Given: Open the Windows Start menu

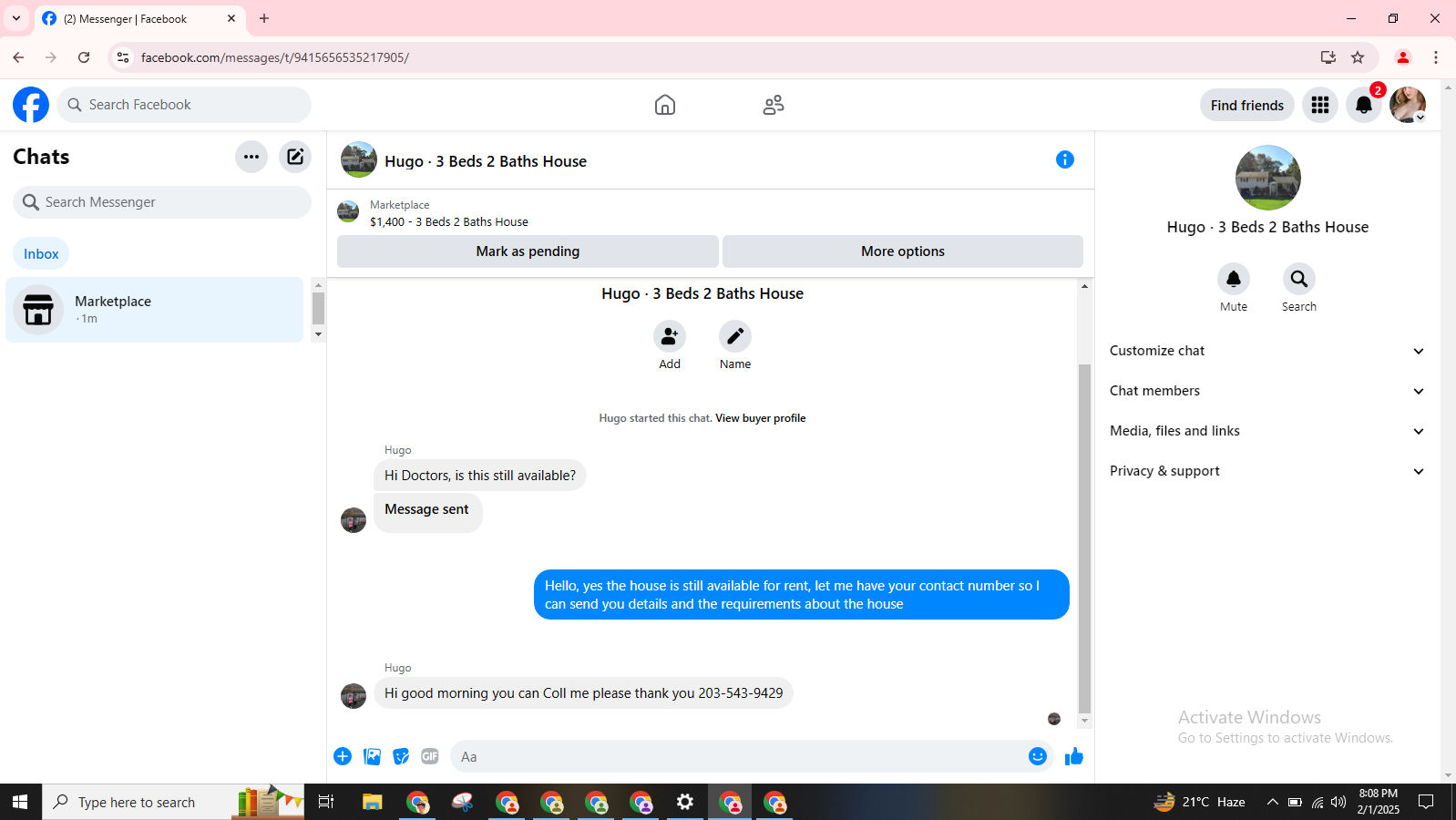Looking at the screenshot, I should [20, 802].
